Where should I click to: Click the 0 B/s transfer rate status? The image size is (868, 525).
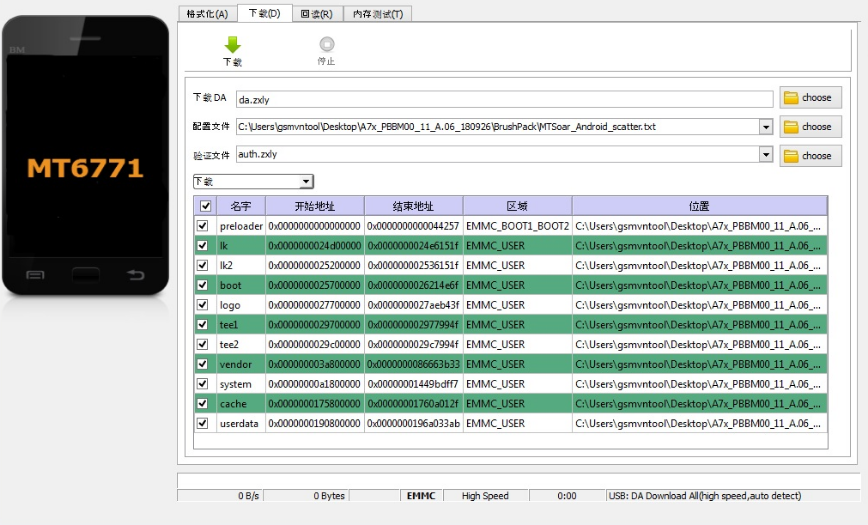click(x=220, y=496)
